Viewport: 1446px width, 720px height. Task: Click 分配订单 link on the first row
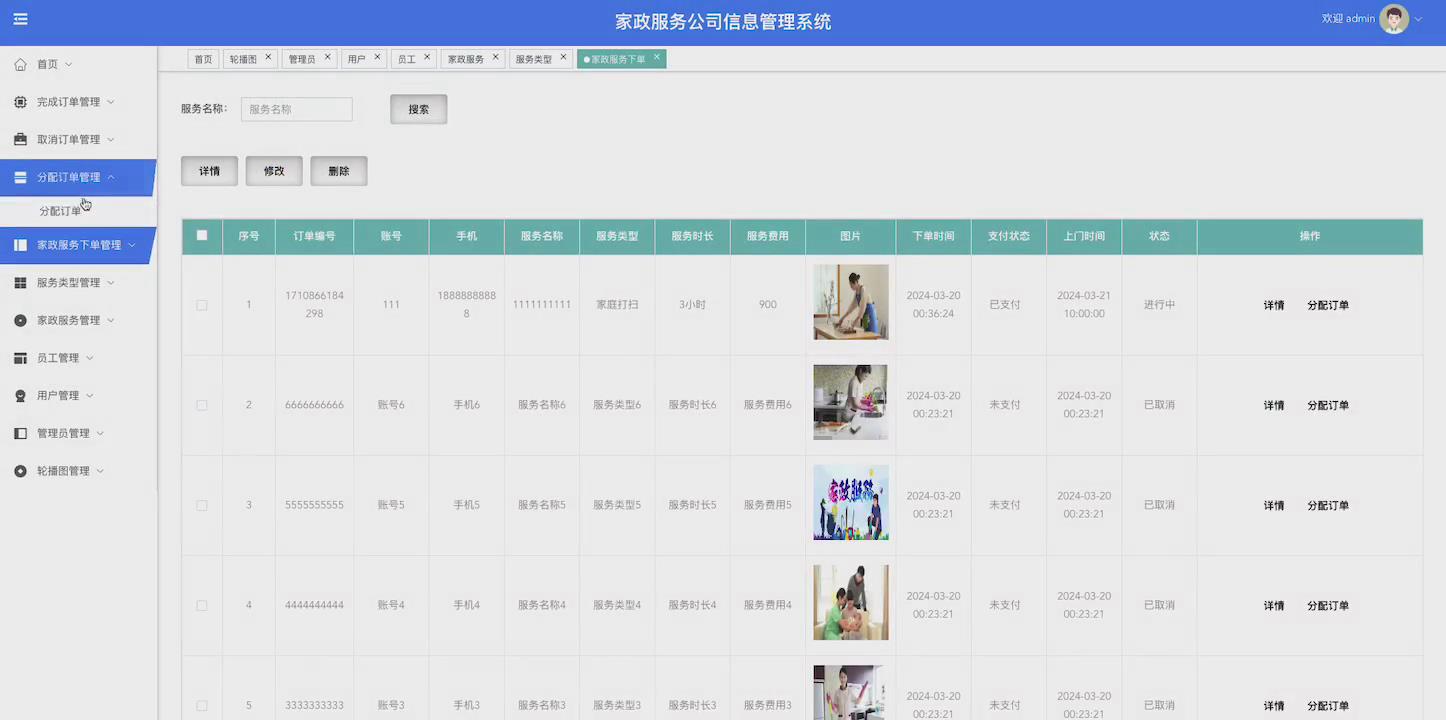pos(1327,304)
